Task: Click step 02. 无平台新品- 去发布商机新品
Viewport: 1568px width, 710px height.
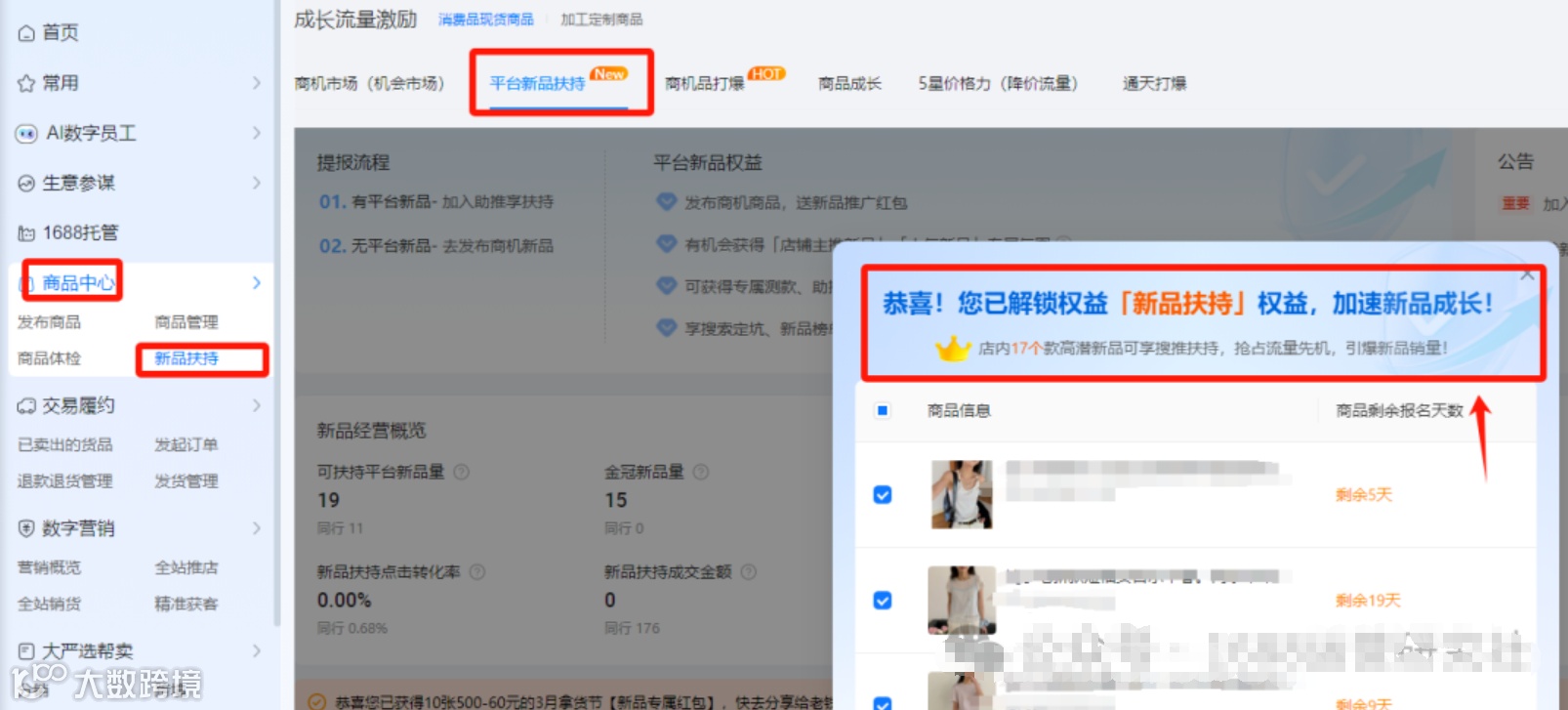Action: click(436, 246)
